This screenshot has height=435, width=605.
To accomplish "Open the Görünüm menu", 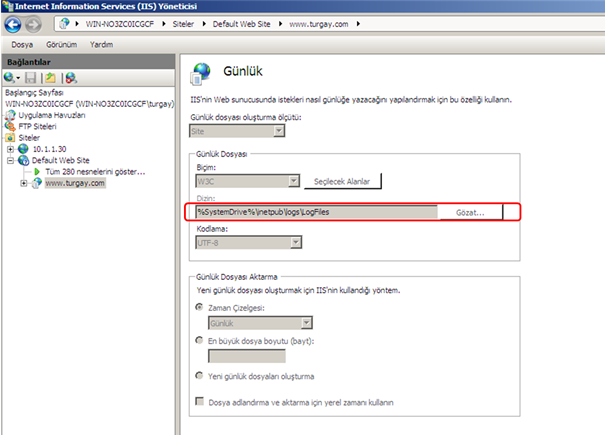I will pos(62,45).
